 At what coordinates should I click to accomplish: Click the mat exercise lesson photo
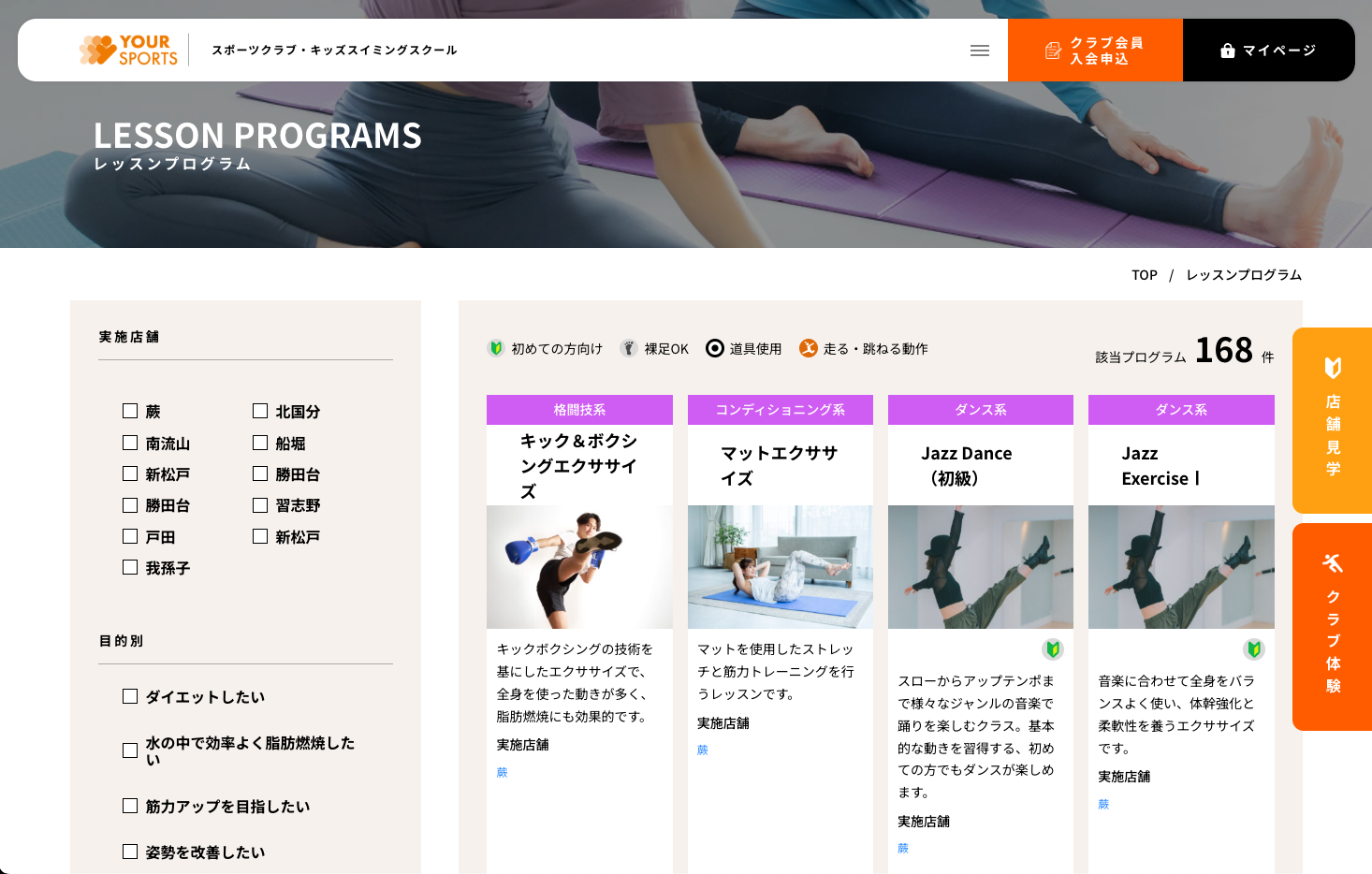click(780, 567)
